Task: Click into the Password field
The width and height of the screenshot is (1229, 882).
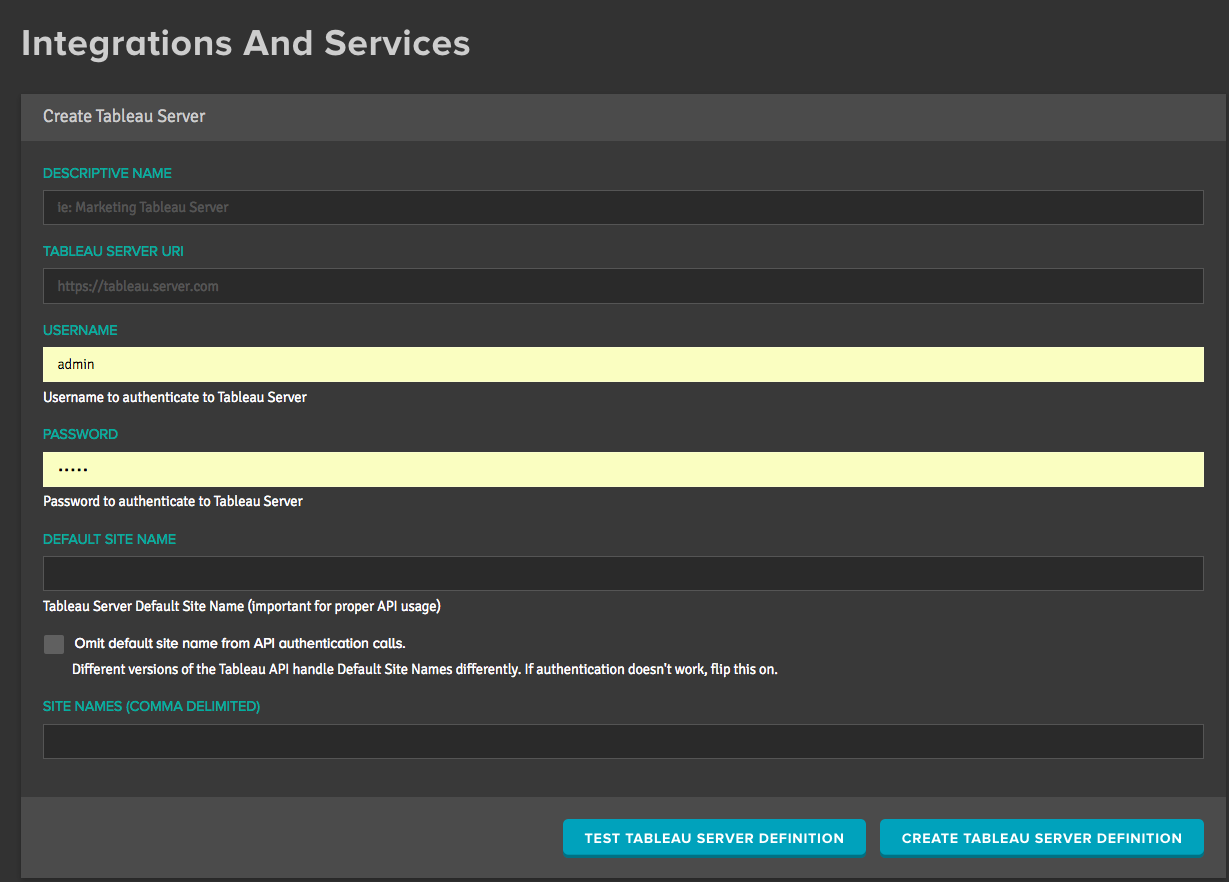Action: tap(623, 469)
